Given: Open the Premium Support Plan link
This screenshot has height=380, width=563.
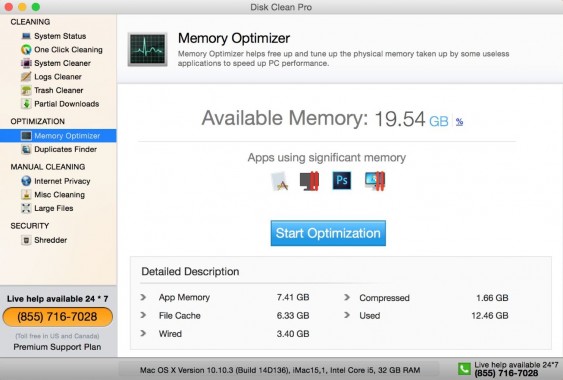Looking at the screenshot, I should point(57,347).
